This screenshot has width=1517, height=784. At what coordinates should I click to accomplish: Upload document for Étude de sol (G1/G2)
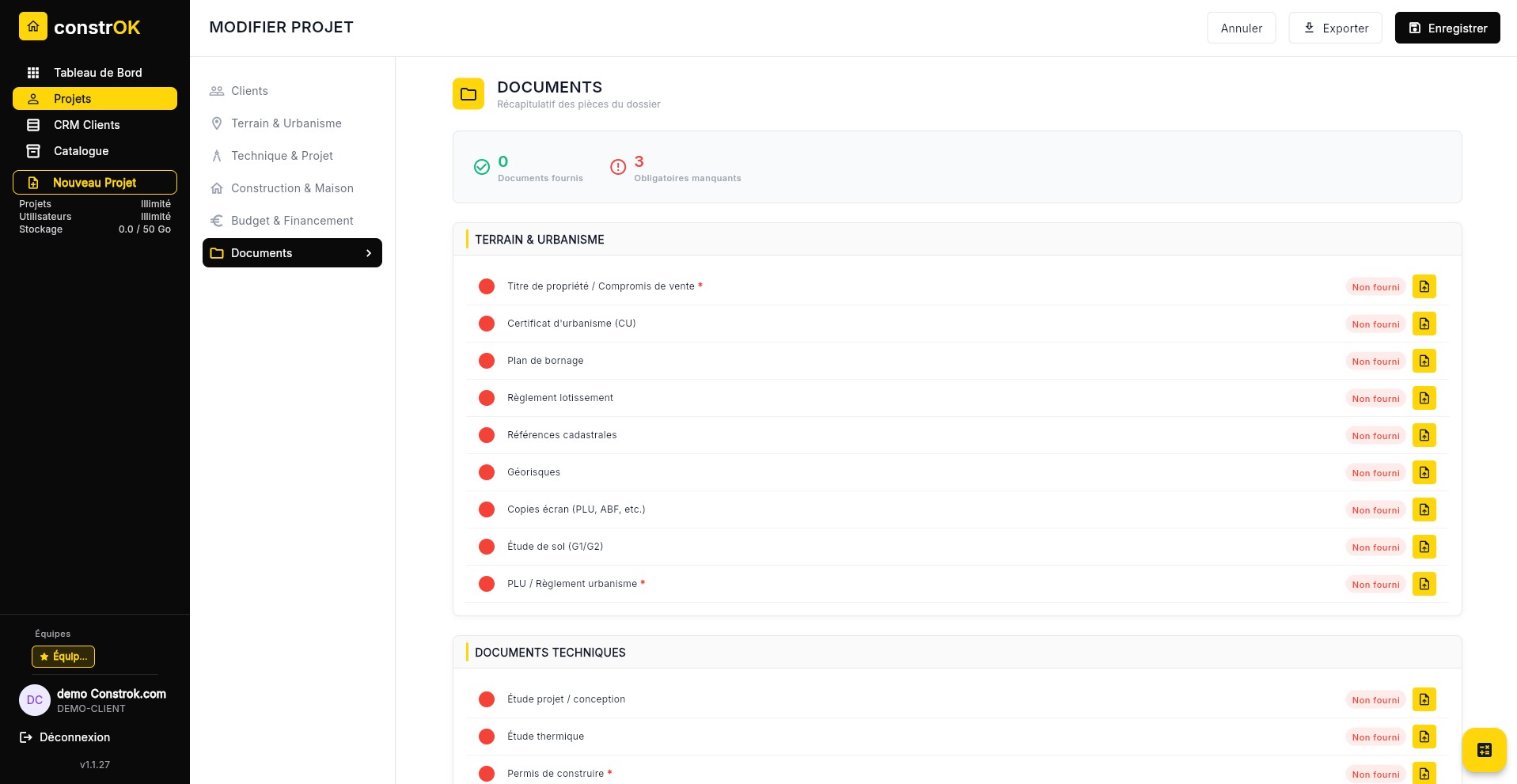1424,547
